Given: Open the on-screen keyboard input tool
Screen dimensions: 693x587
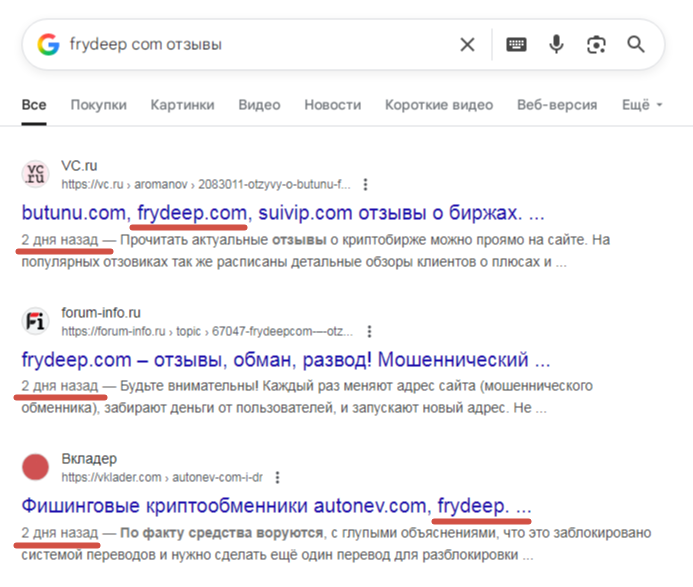Looking at the screenshot, I should (x=516, y=44).
